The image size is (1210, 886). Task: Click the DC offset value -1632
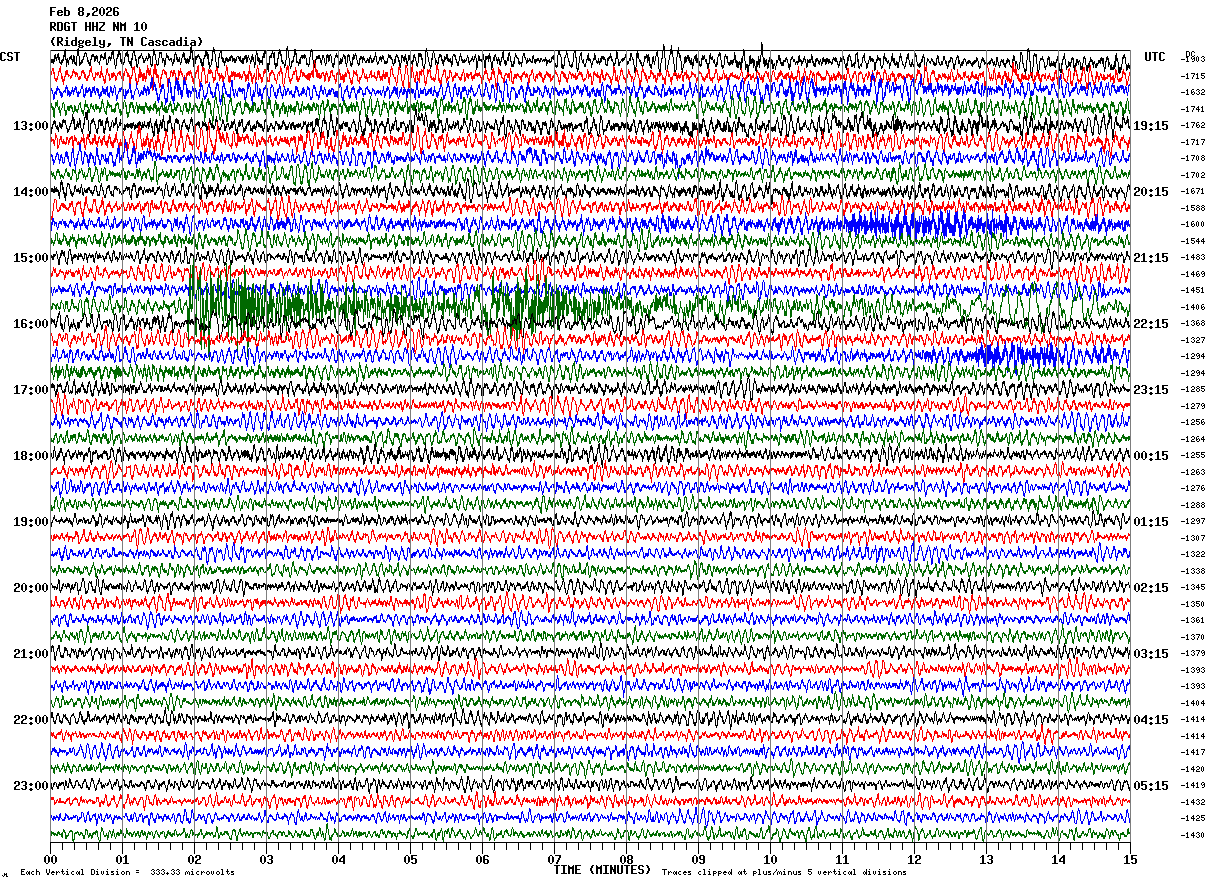coord(1193,92)
